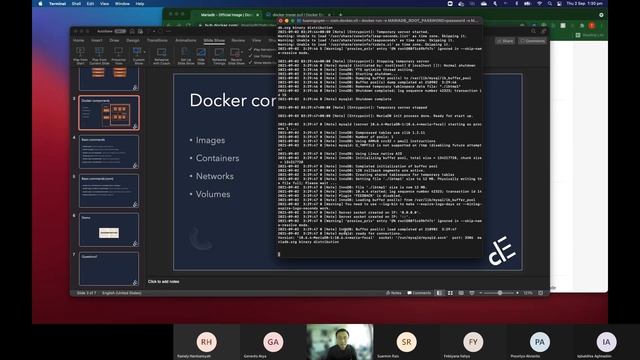The width and height of the screenshot is (640, 360).
Task: Click the Share button in PowerPoint
Action: [505, 41]
